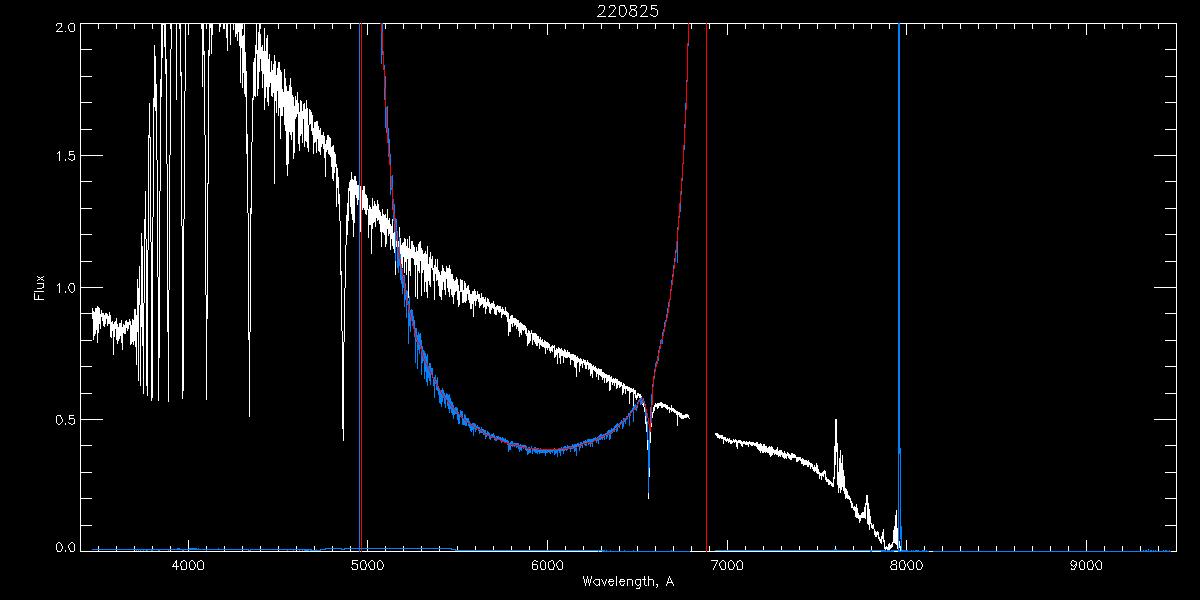Click the 4000 x-axis tick label

188,566
